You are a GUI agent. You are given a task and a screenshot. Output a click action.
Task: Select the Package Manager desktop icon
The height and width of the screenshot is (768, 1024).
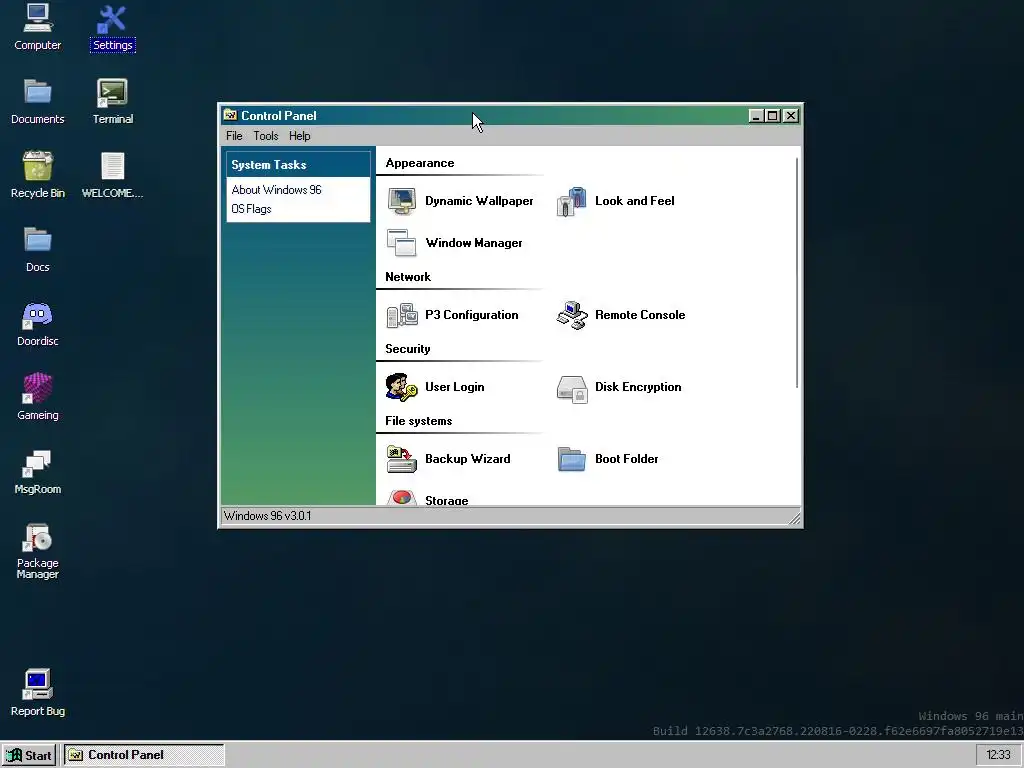point(37,551)
